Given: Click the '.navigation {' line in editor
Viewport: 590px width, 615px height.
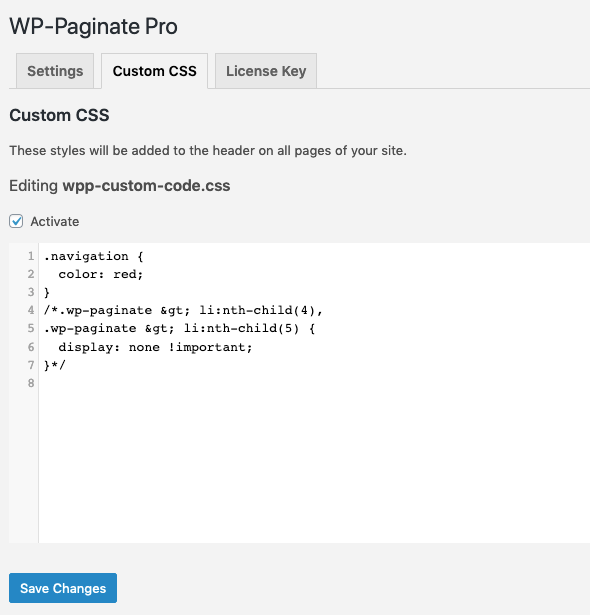Looking at the screenshot, I should (94, 256).
